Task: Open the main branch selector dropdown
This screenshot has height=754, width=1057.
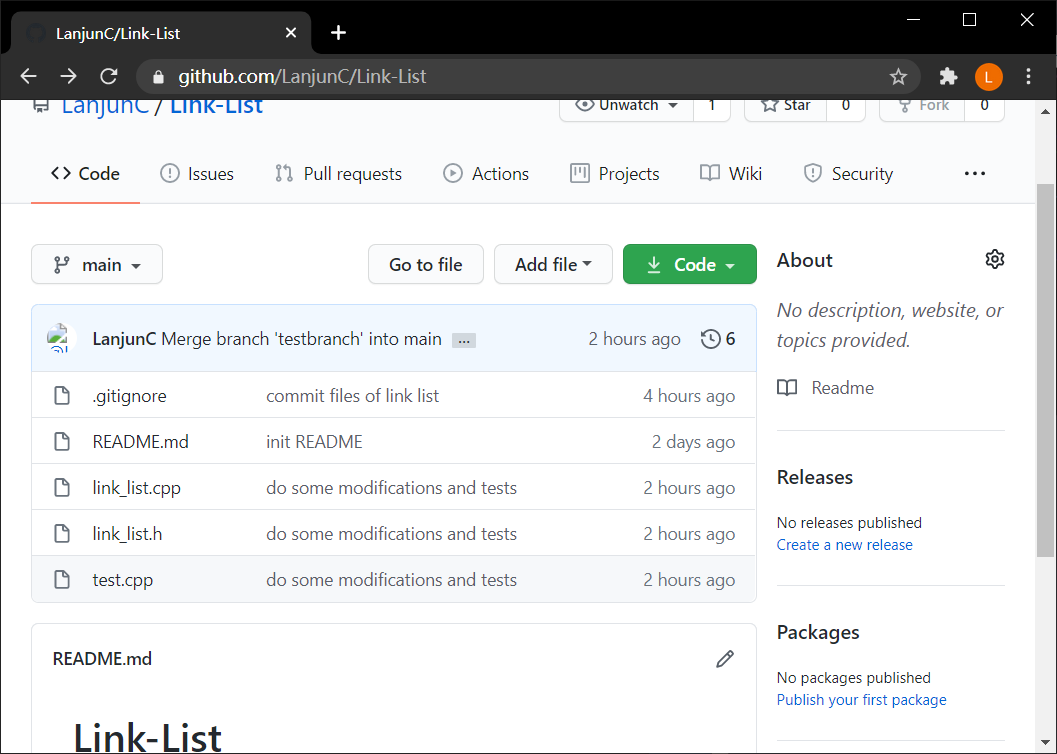Action: [97, 264]
